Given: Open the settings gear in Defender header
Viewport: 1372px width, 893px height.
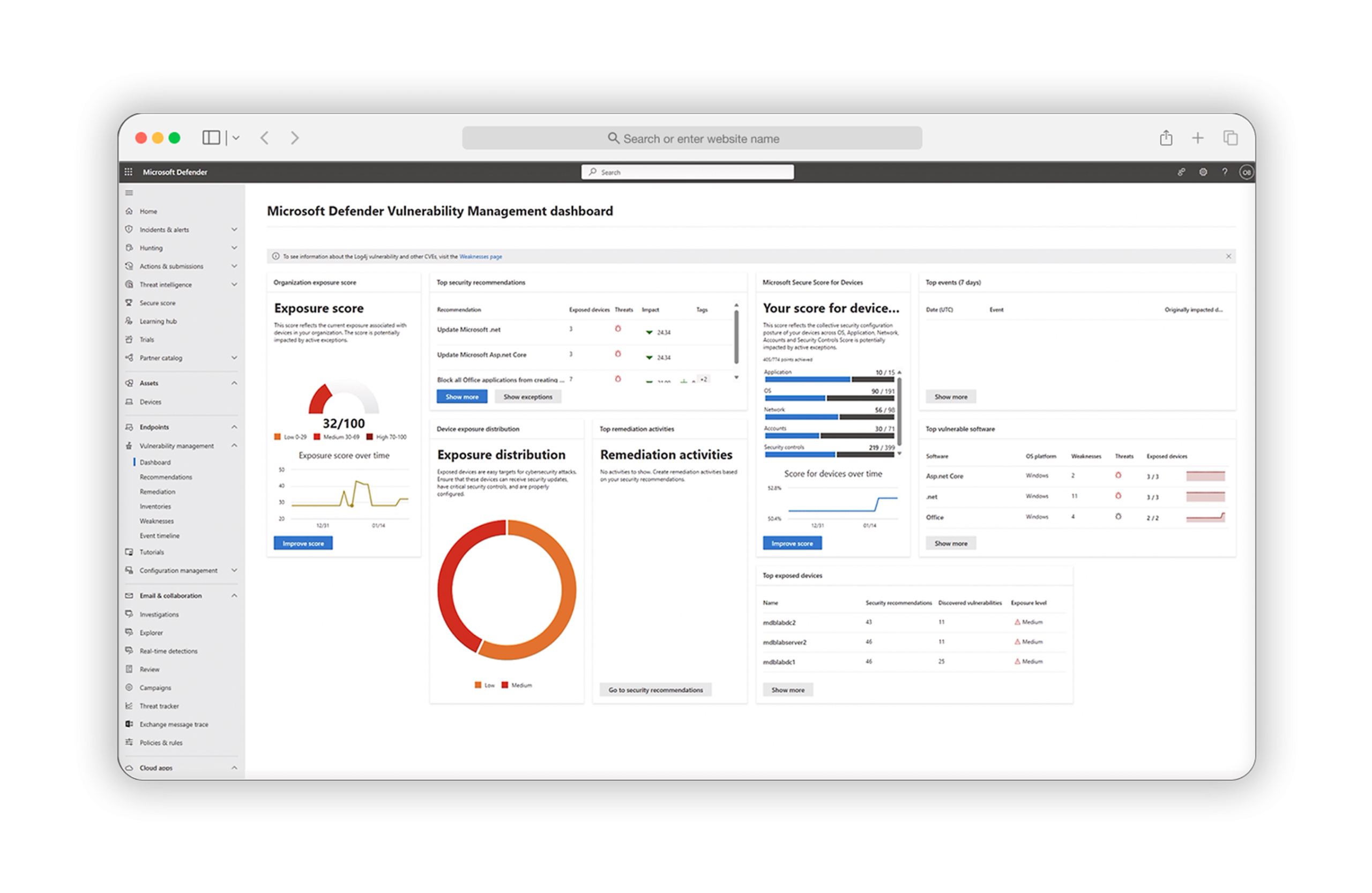Looking at the screenshot, I should coord(1203,172).
